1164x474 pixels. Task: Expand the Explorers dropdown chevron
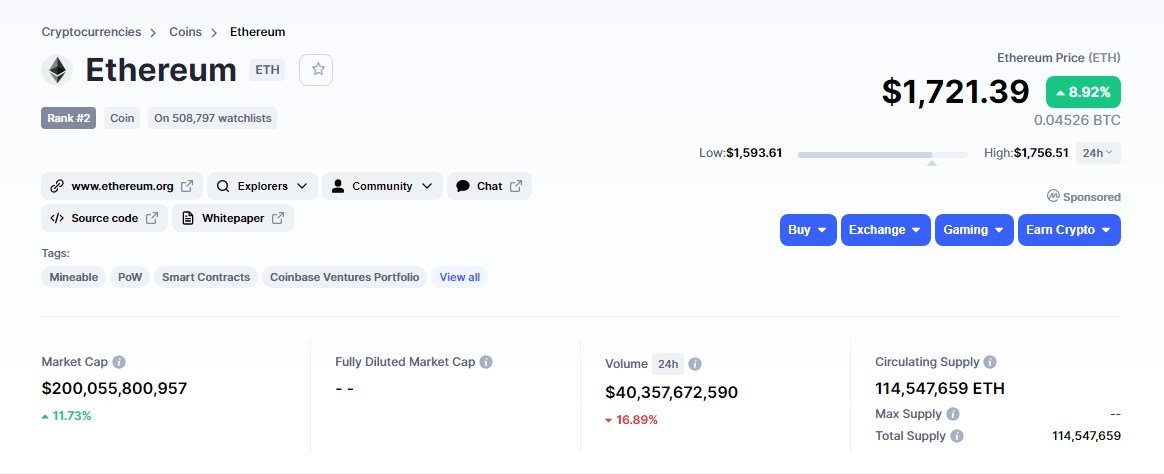[302, 186]
